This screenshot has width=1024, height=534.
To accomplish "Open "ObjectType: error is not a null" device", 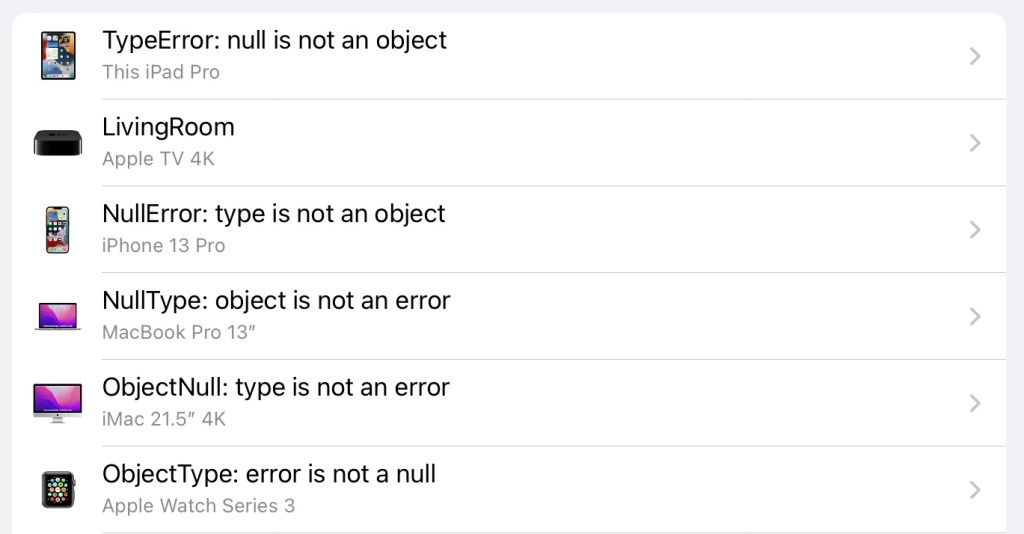I will tap(269, 474).
